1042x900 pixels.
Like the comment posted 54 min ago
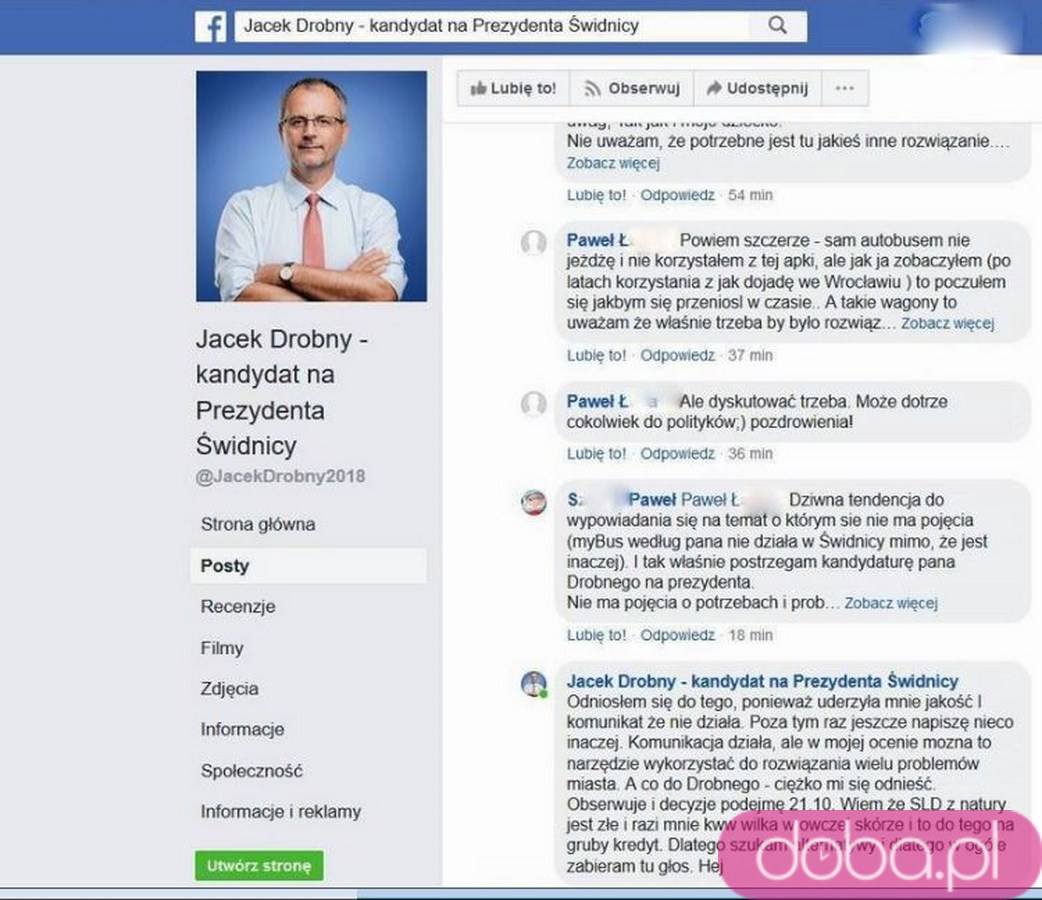pos(596,195)
